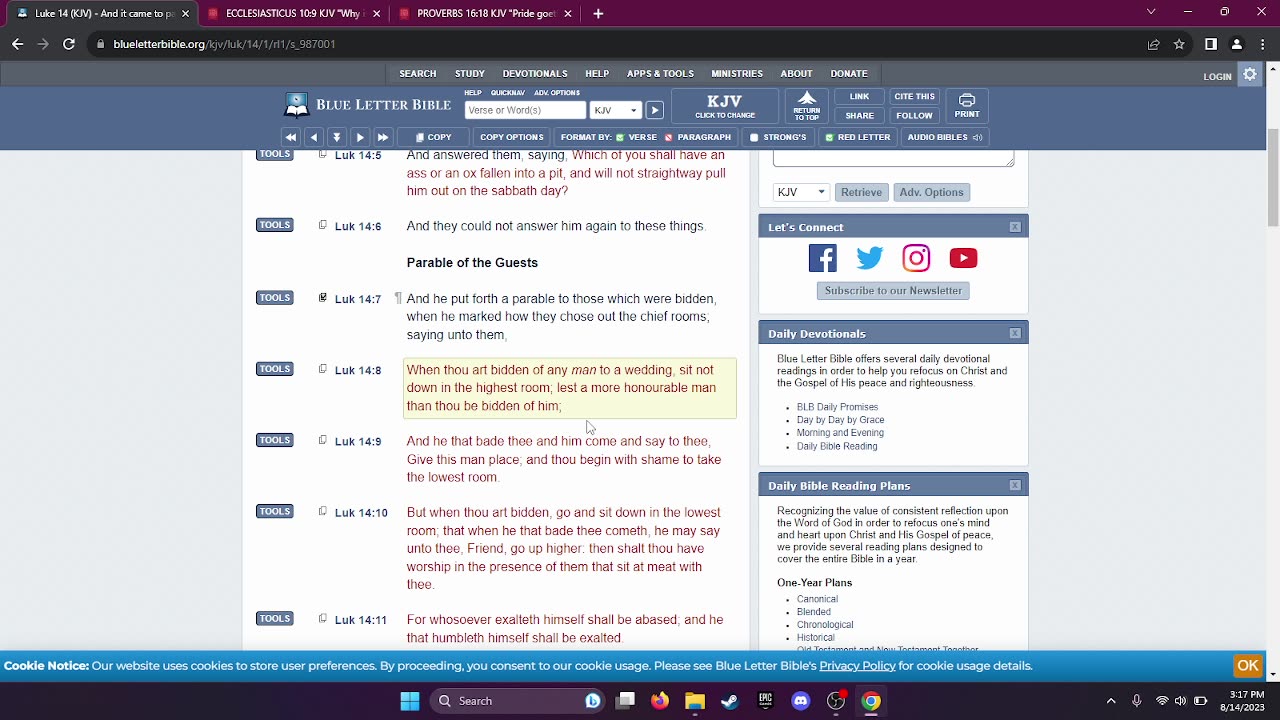
Task: Reload the page in Chrome
Action: [69, 44]
